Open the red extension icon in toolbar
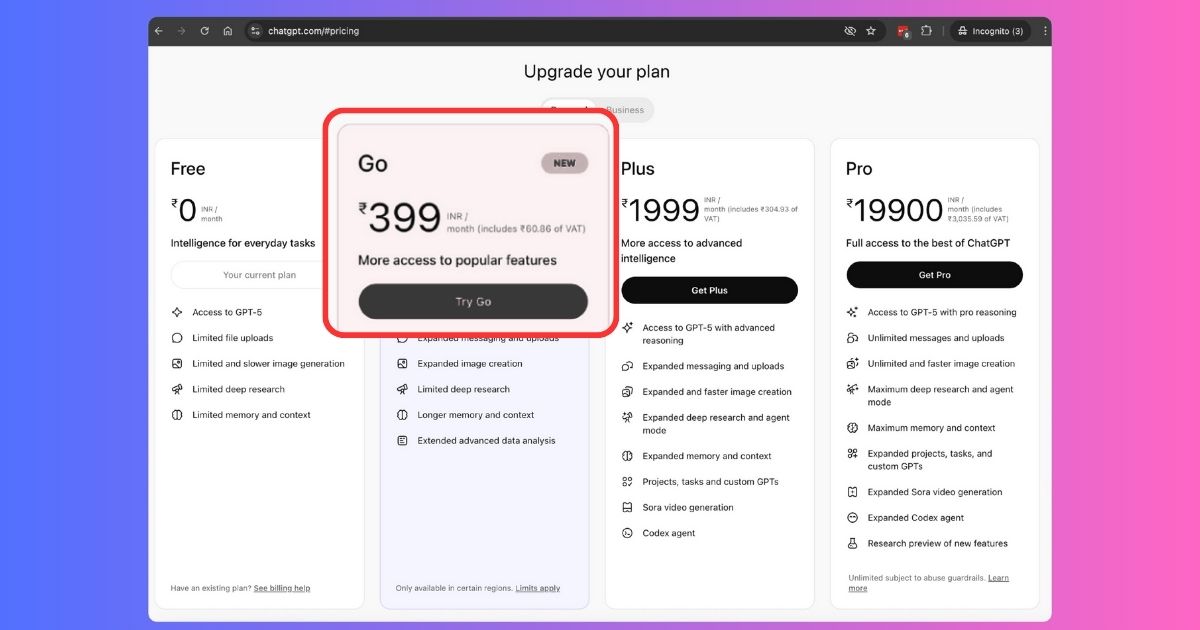Viewport: 1200px width, 630px height. pyautogui.click(x=903, y=31)
